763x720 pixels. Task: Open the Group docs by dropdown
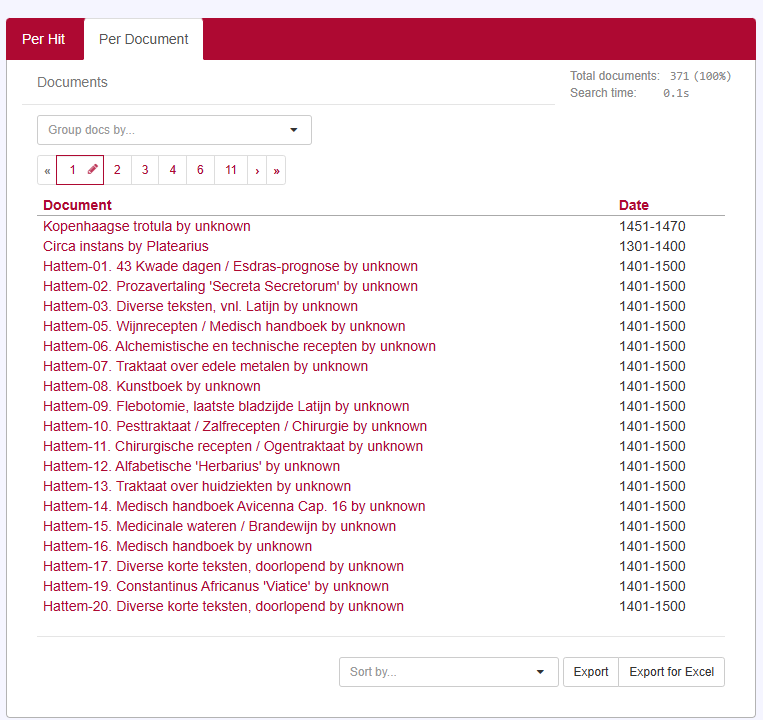[x=174, y=130]
